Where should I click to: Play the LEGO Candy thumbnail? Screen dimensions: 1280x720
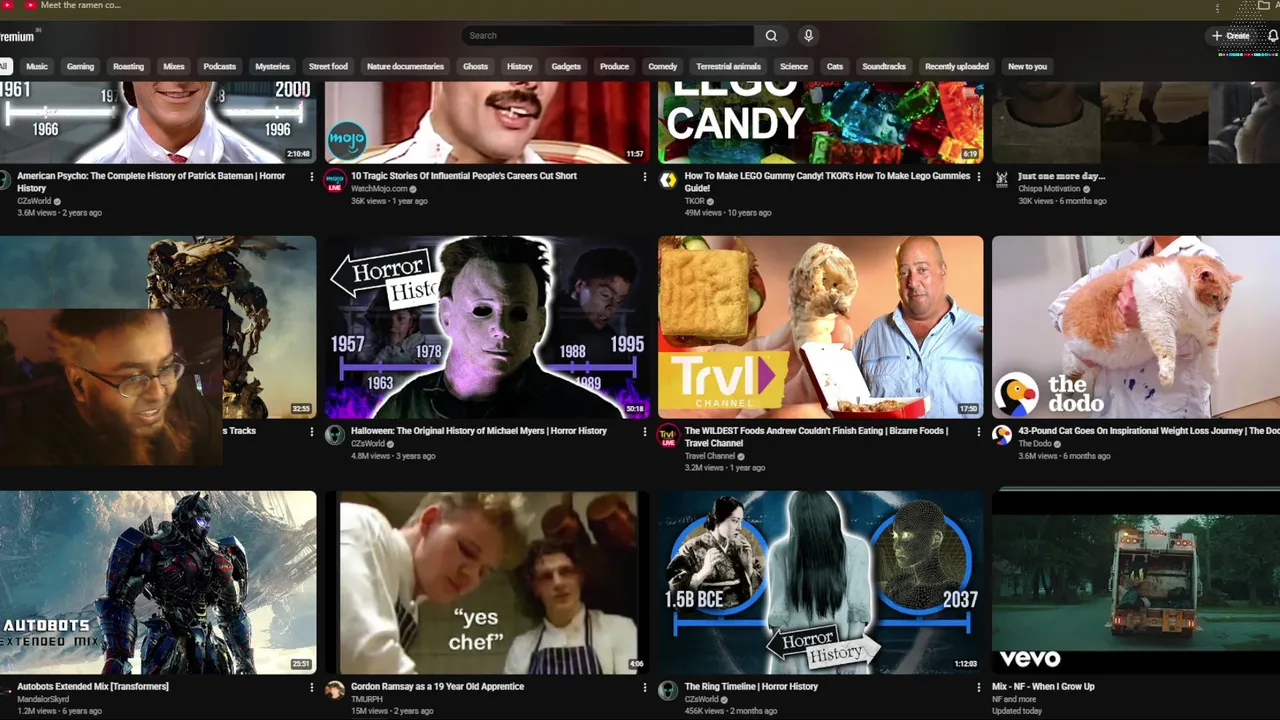[x=820, y=122]
